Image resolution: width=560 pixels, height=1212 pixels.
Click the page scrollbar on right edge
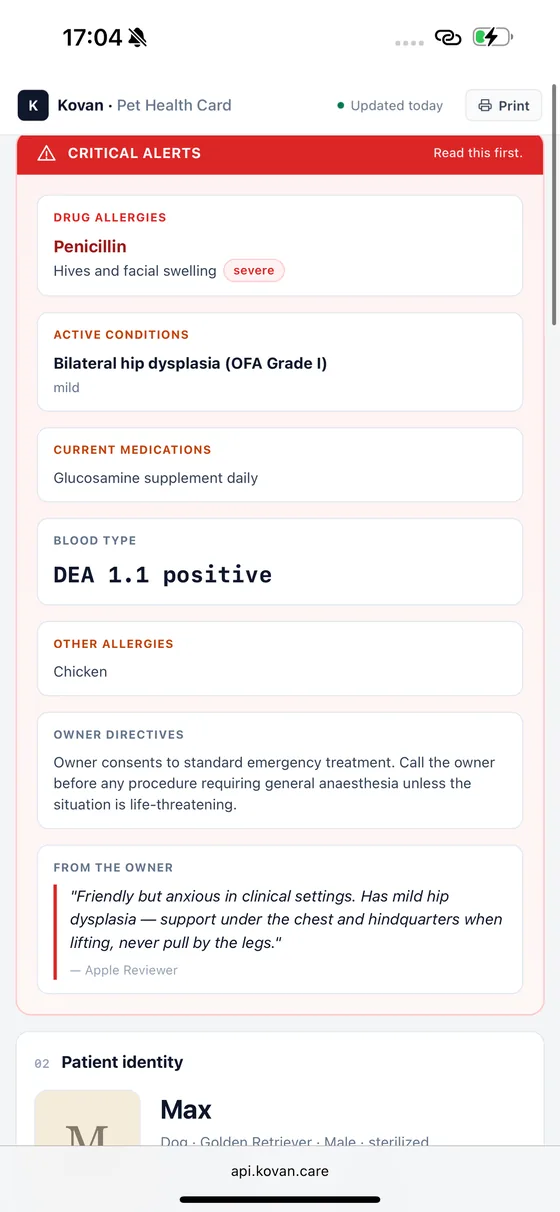pyautogui.click(x=555, y=230)
